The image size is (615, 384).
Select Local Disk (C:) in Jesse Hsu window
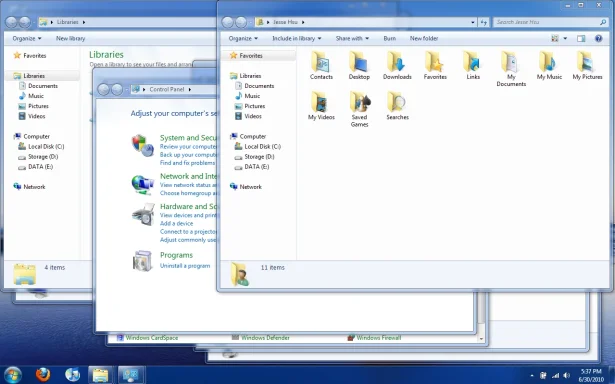[x=262, y=147]
